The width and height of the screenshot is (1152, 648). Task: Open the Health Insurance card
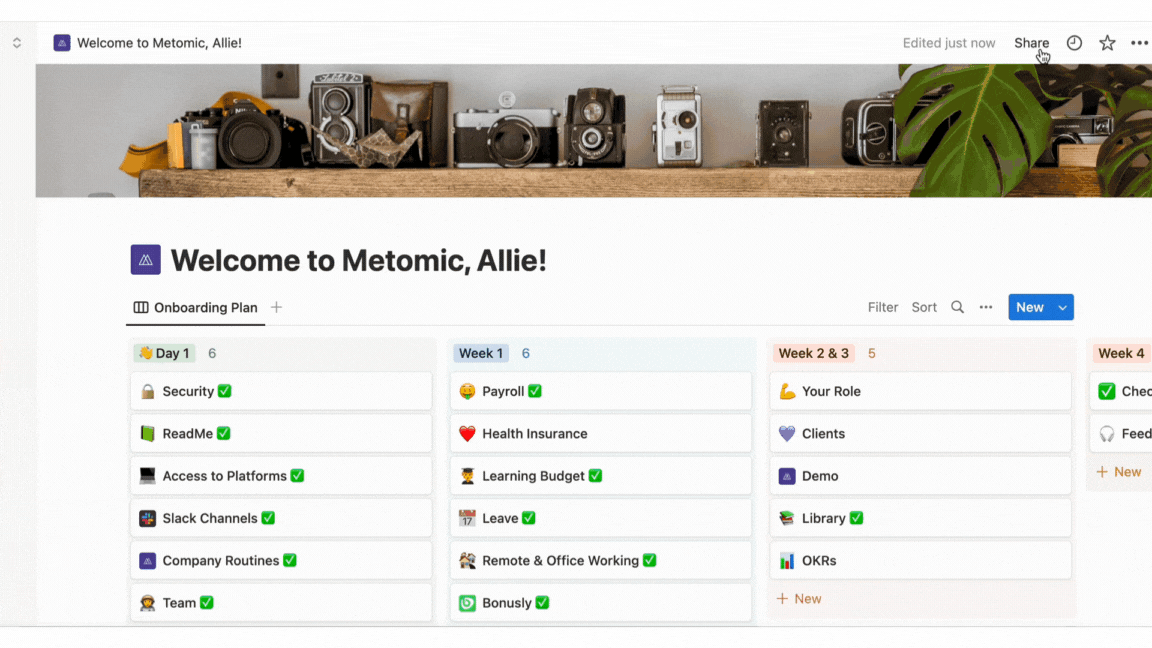coord(601,433)
